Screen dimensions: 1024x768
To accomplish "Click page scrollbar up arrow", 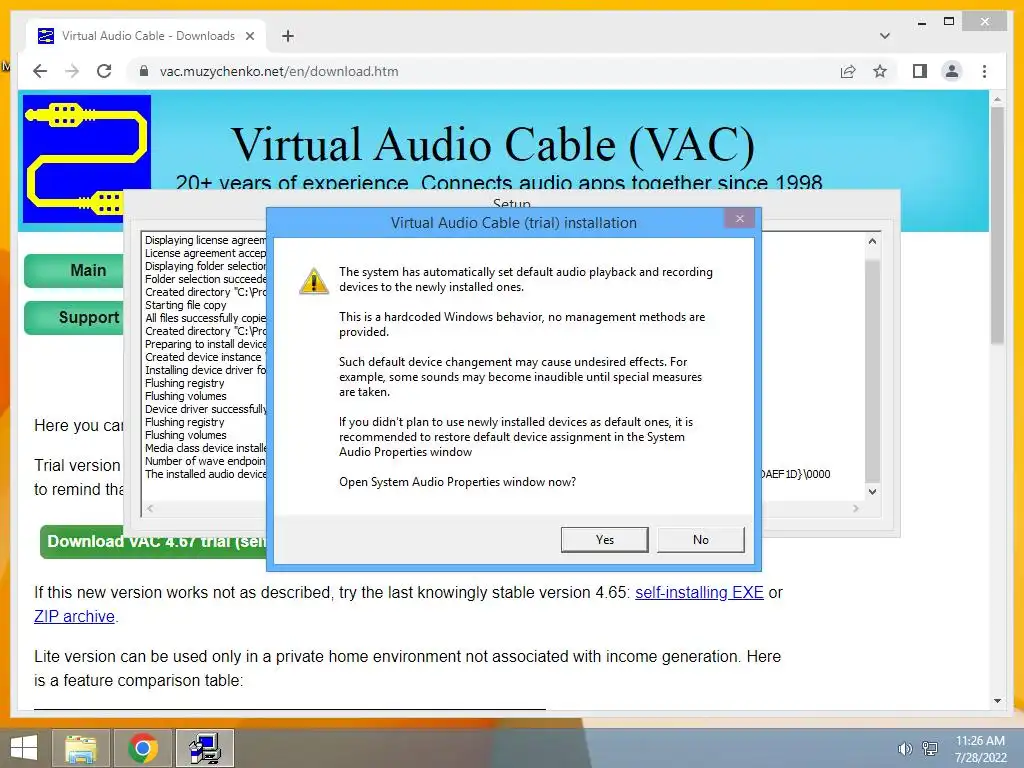I will click(x=997, y=99).
